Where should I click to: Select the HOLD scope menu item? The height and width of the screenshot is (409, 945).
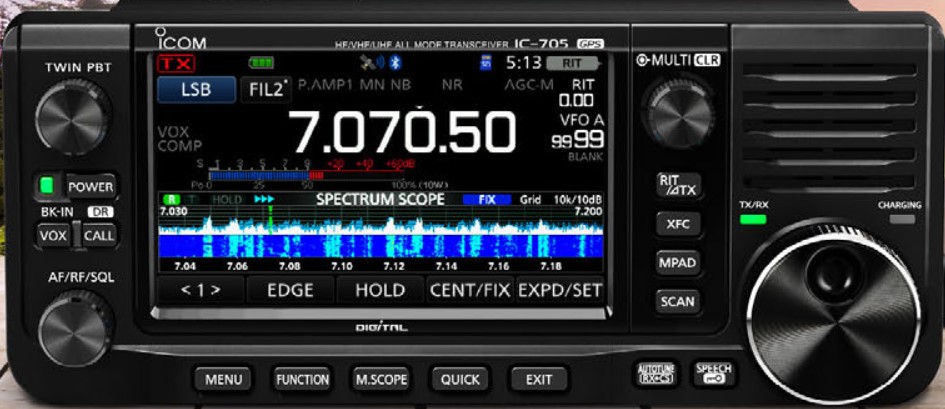380,290
